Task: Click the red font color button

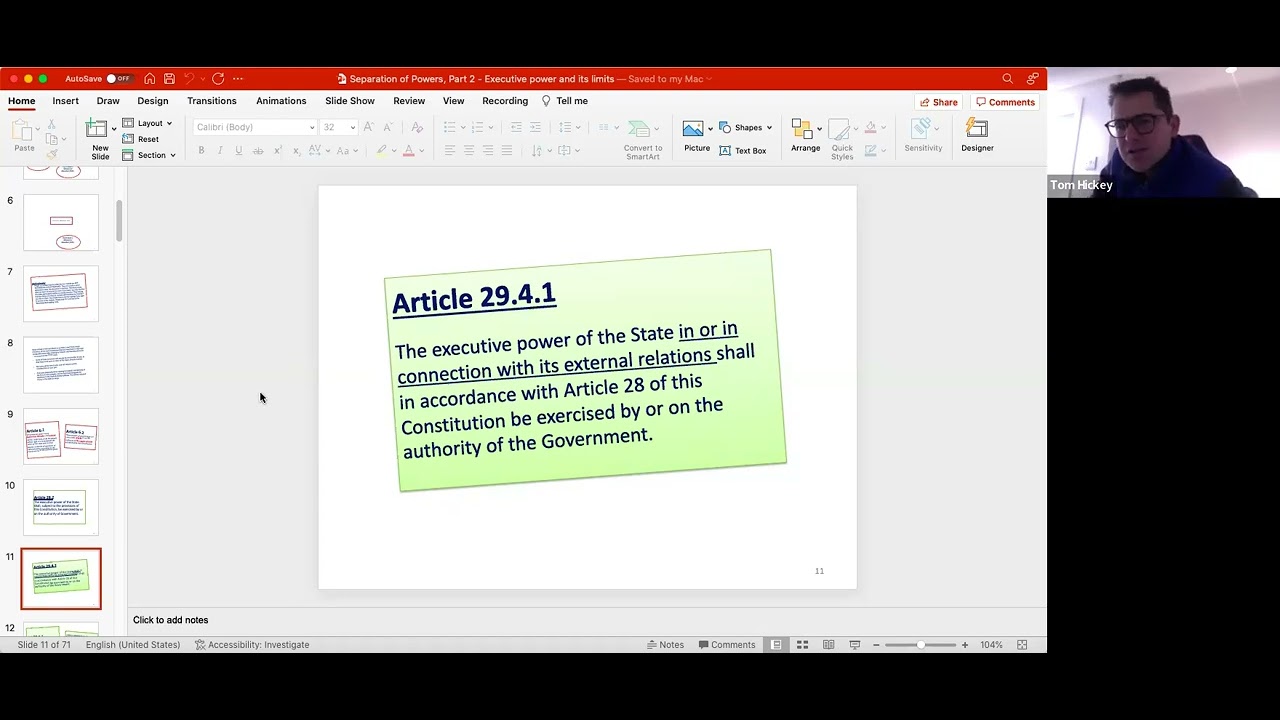Action: [x=408, y=151]
